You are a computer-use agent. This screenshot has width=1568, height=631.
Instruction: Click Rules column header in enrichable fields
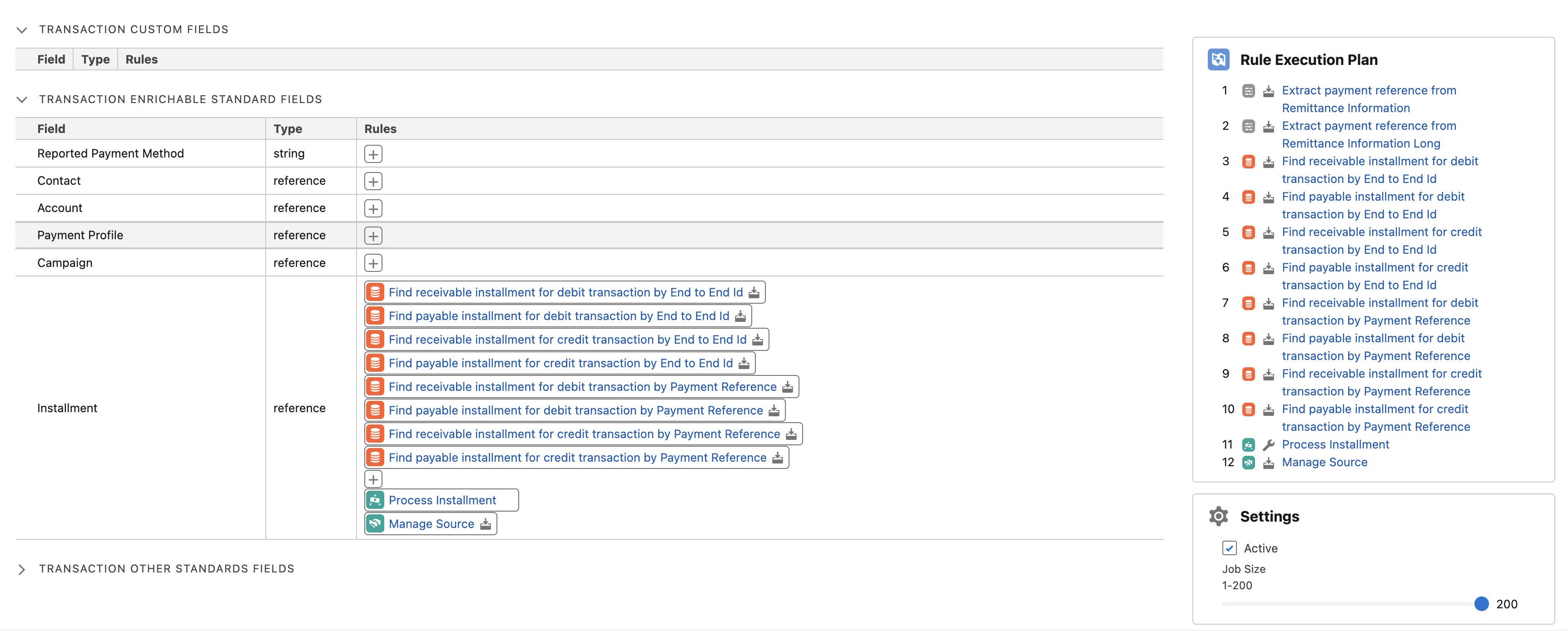tap(380, 129)
